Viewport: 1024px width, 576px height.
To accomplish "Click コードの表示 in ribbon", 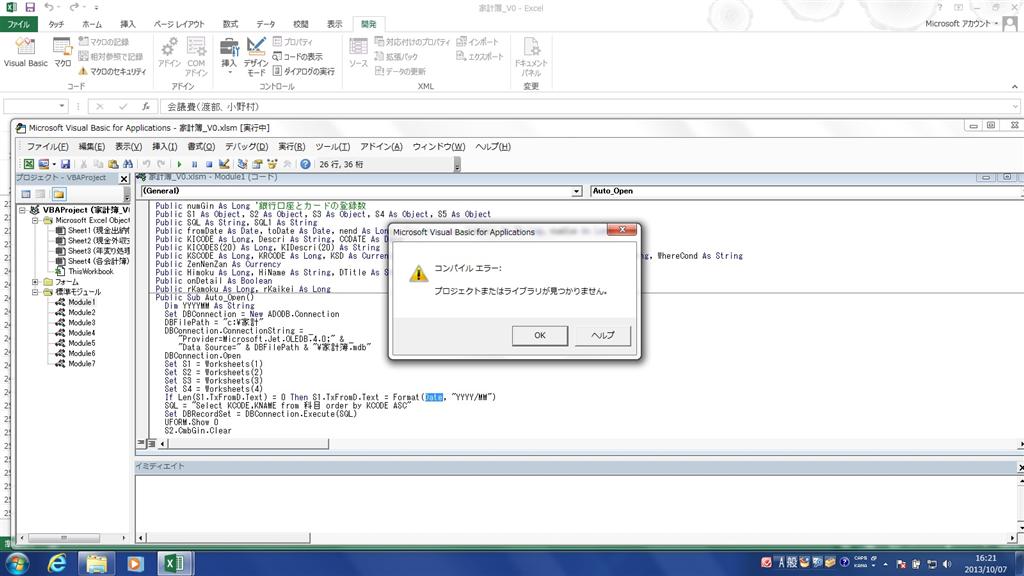I will click(298, 56).
